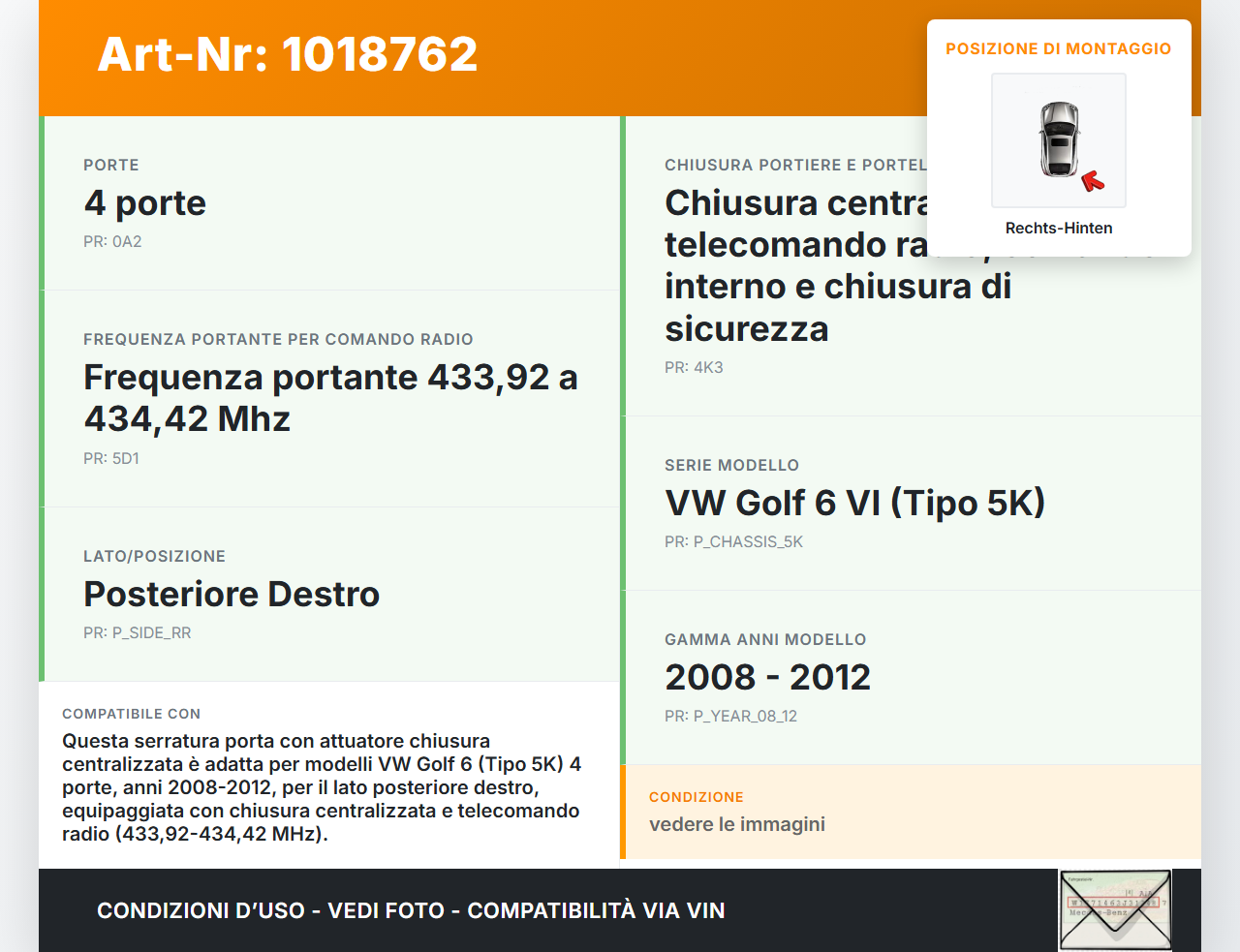
Task: Click the VIN envelope image in footer
Action: coord(1115,910)
